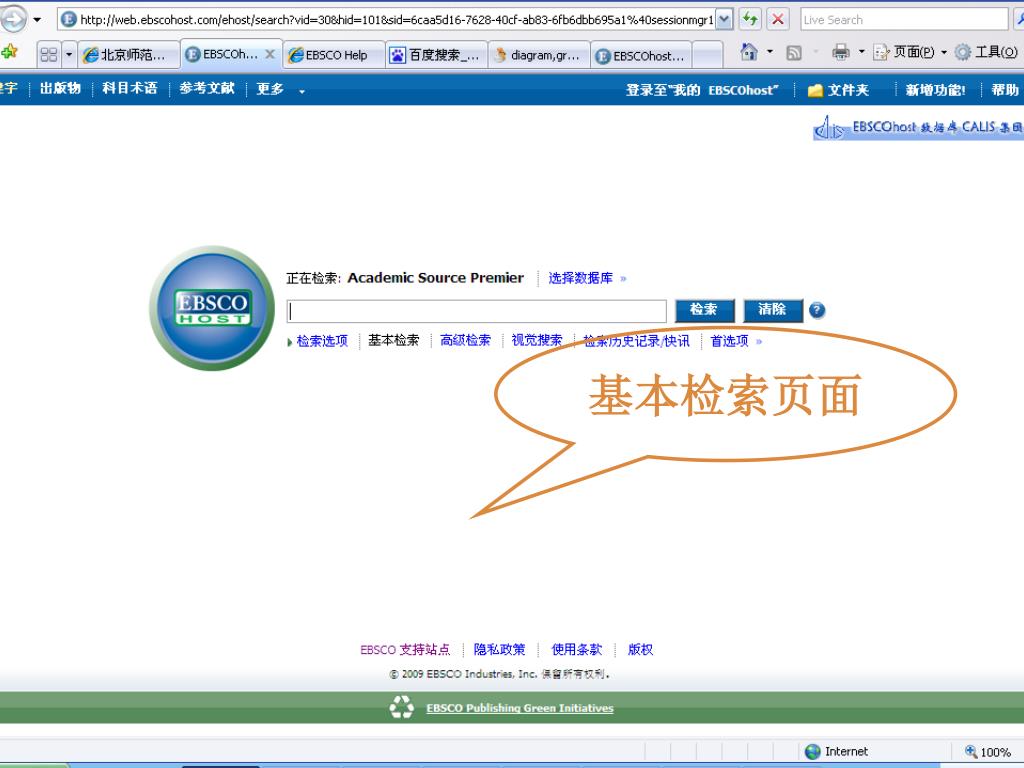
Task: Click the address bar URL field
Action: point(388,20)
